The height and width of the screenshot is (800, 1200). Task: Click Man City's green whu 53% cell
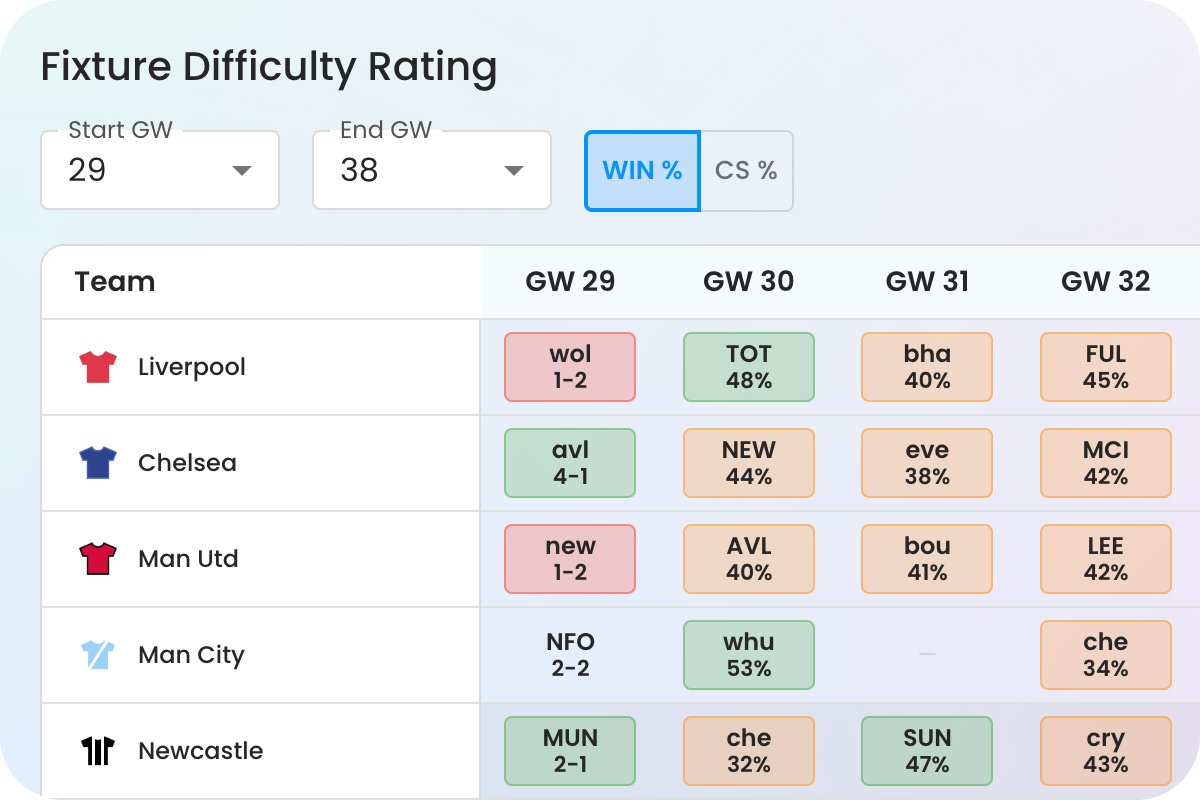748,655
